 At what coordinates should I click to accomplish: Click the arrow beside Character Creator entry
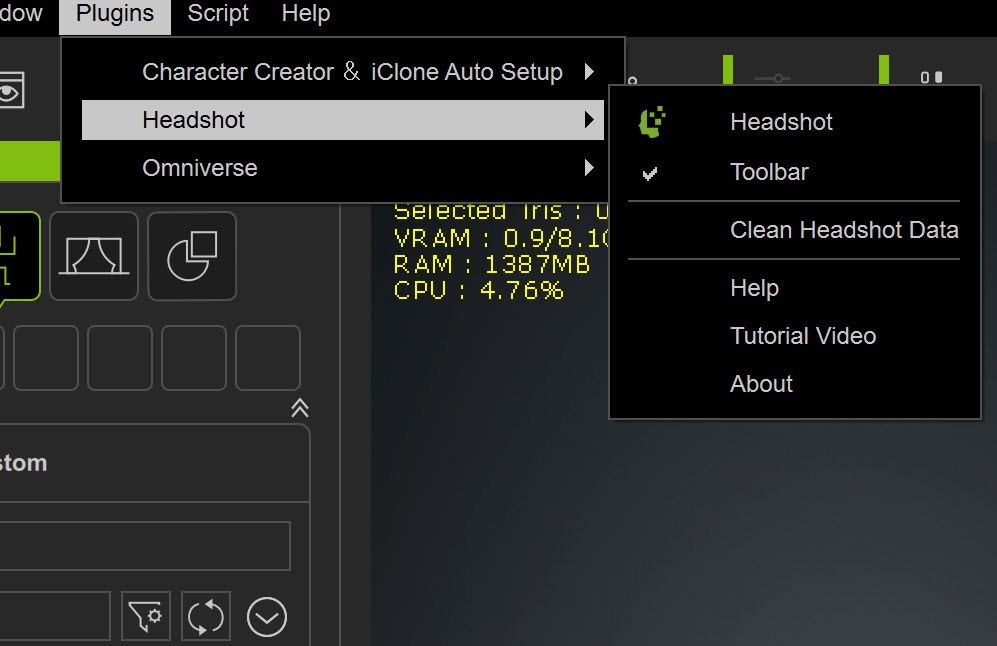coord(589,72)
